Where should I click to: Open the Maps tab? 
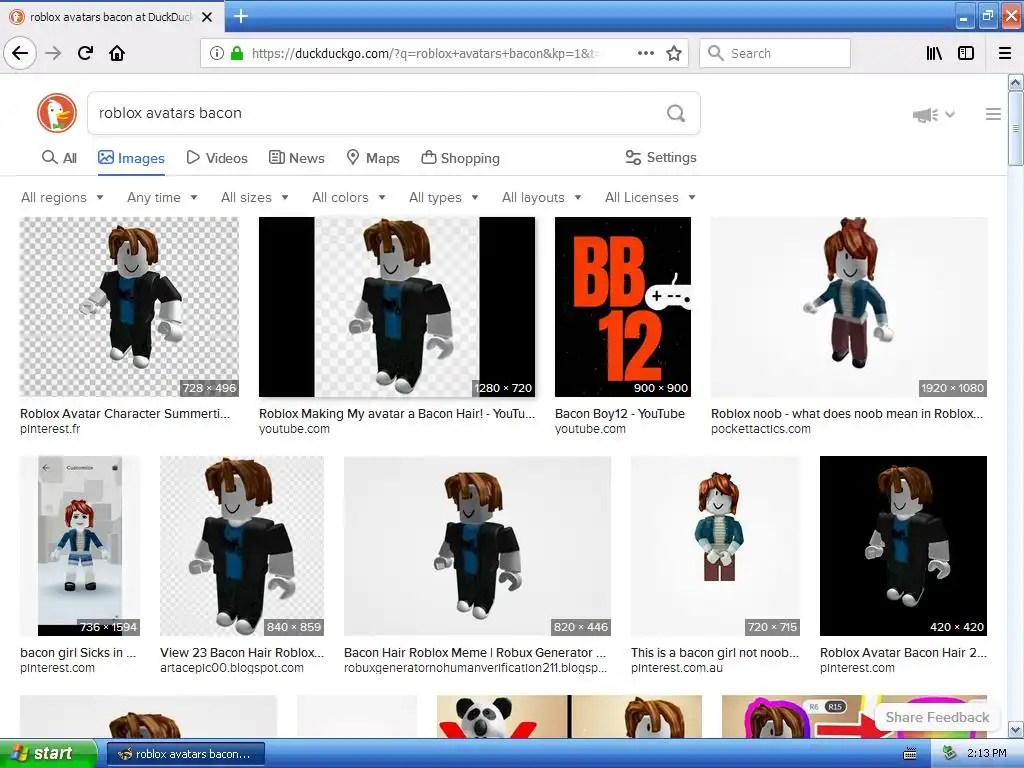[373, 158]
